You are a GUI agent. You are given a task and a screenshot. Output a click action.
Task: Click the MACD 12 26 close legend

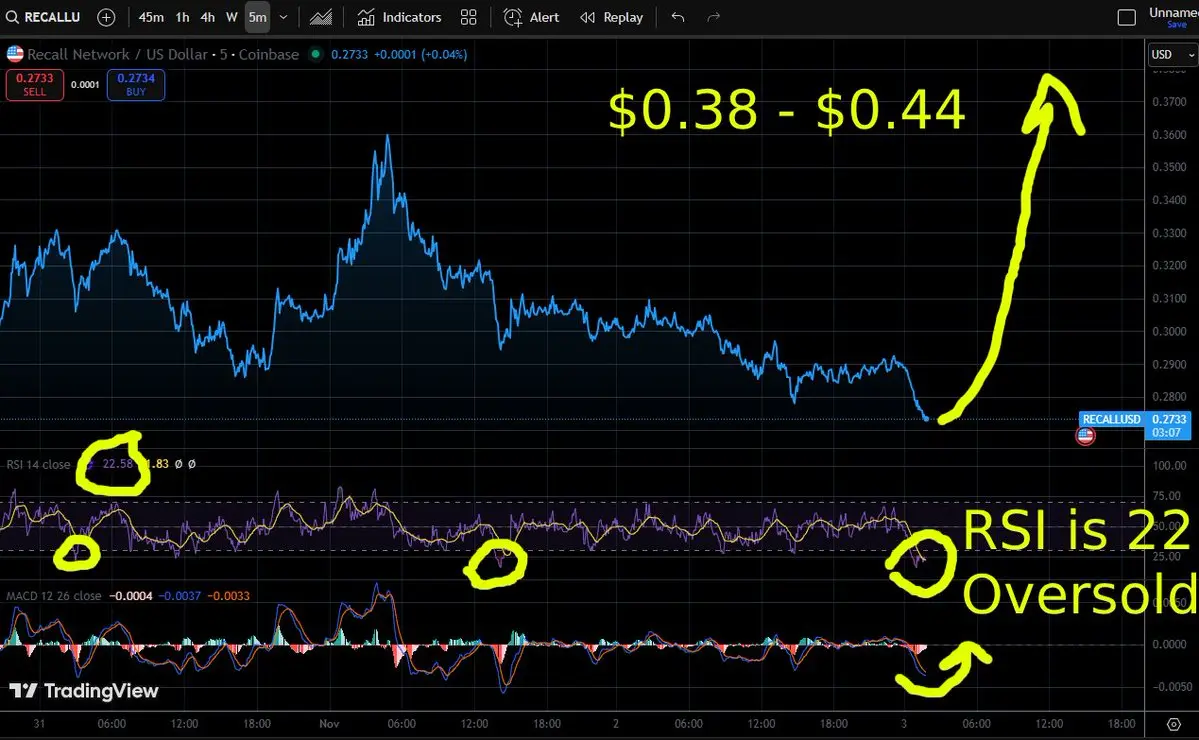pos(54,596)
